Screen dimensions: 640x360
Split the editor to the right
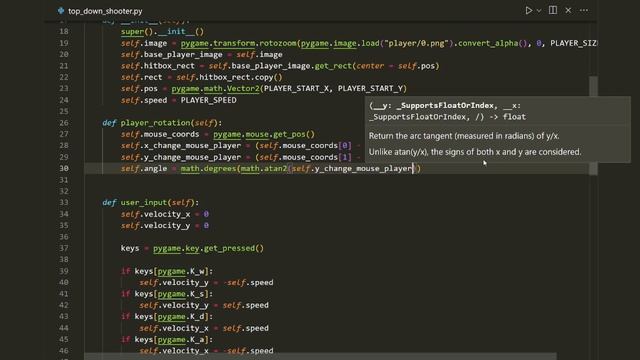(553, 10)
